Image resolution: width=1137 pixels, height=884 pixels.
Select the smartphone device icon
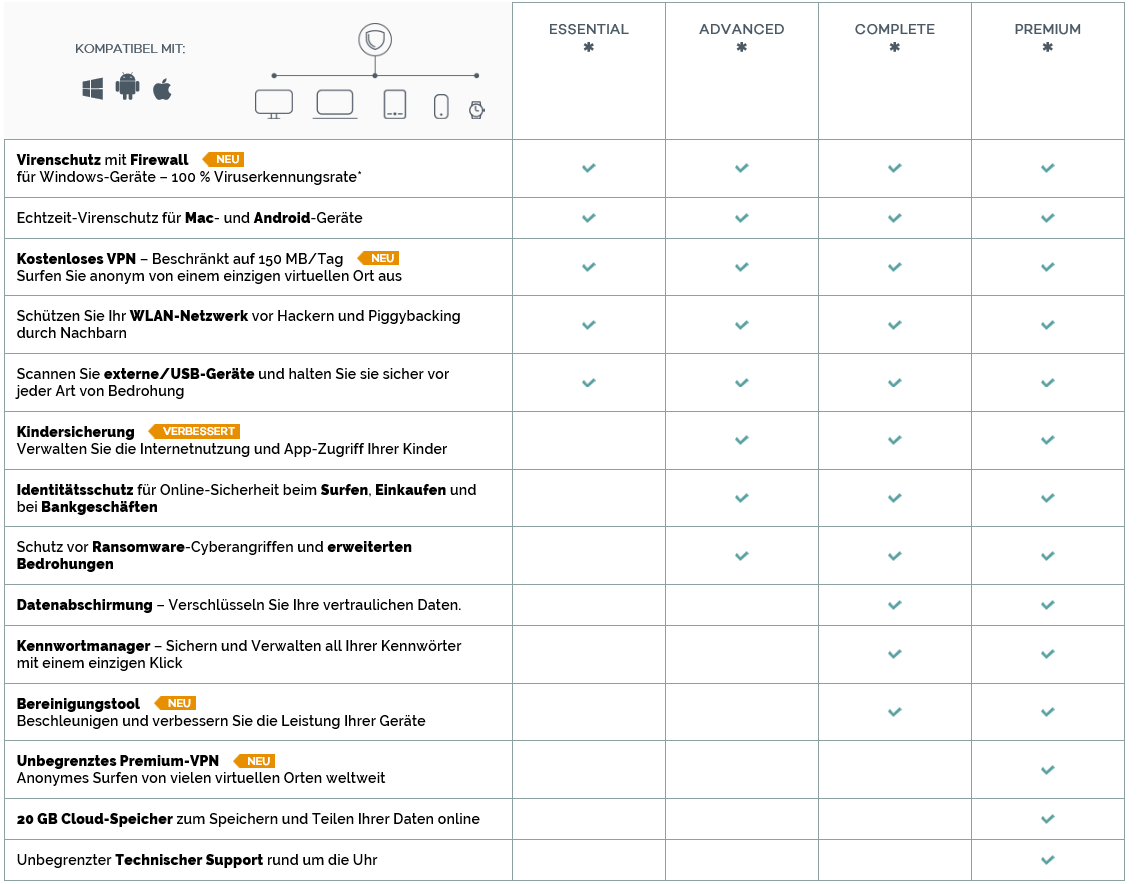tap(441, 107)
